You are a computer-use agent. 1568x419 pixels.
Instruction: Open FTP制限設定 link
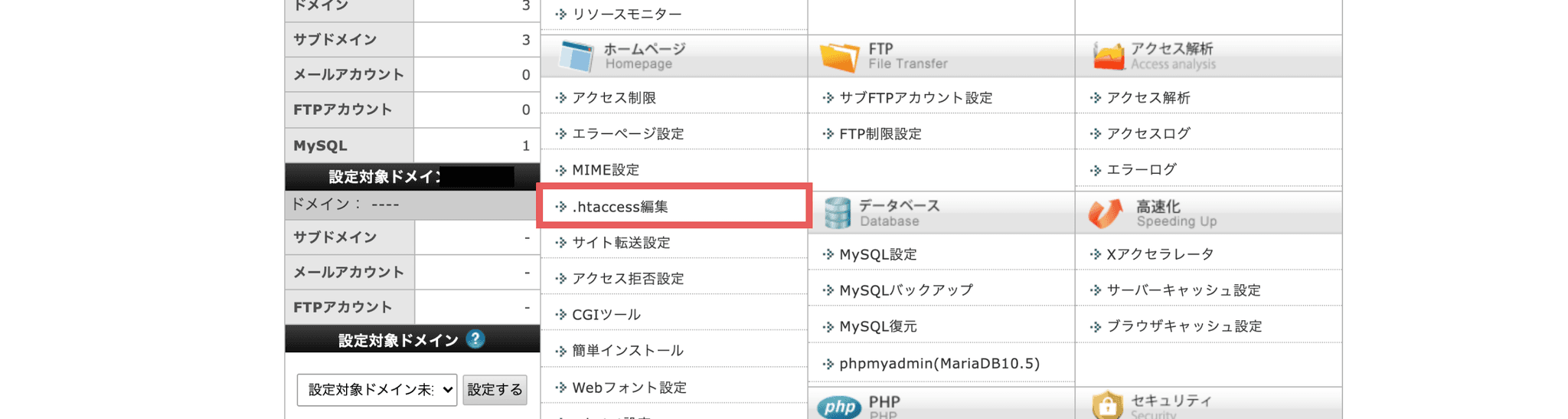(x=880, y=133)
